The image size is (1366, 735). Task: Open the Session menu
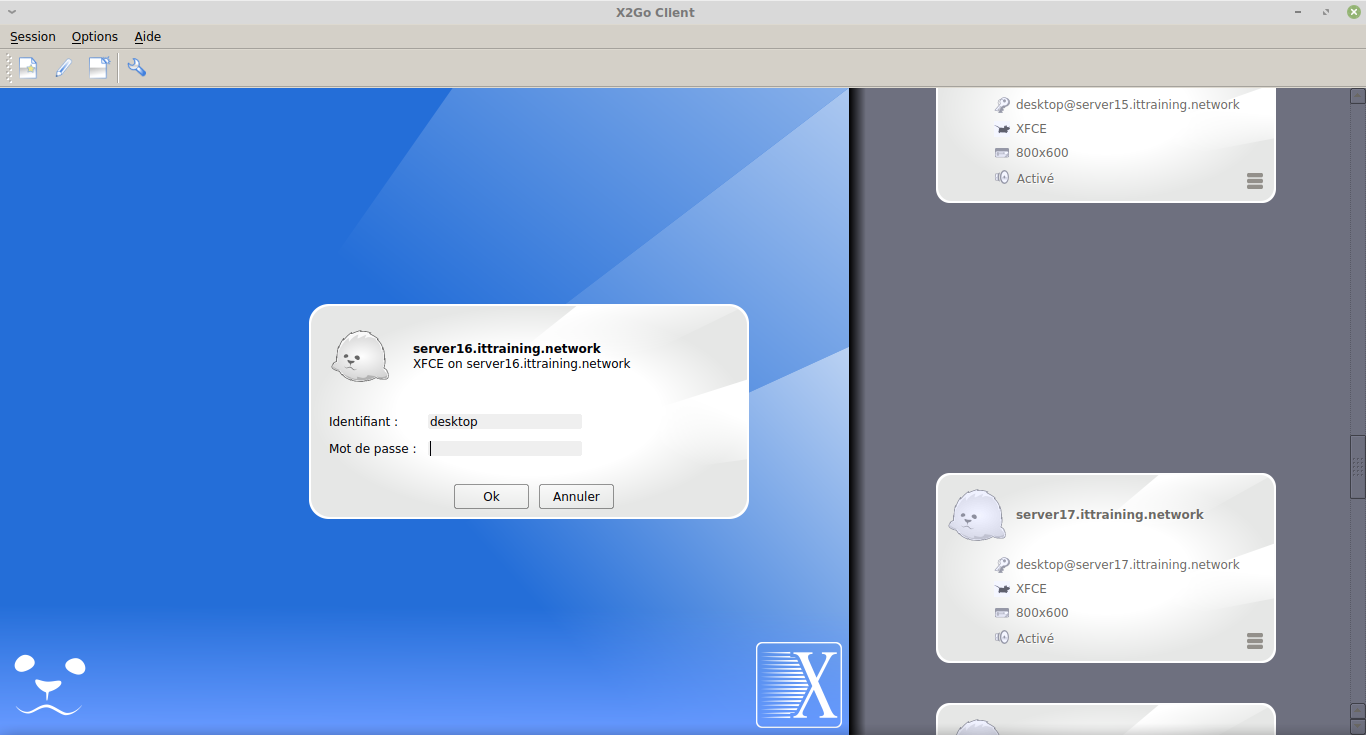[x=33, y=37]
